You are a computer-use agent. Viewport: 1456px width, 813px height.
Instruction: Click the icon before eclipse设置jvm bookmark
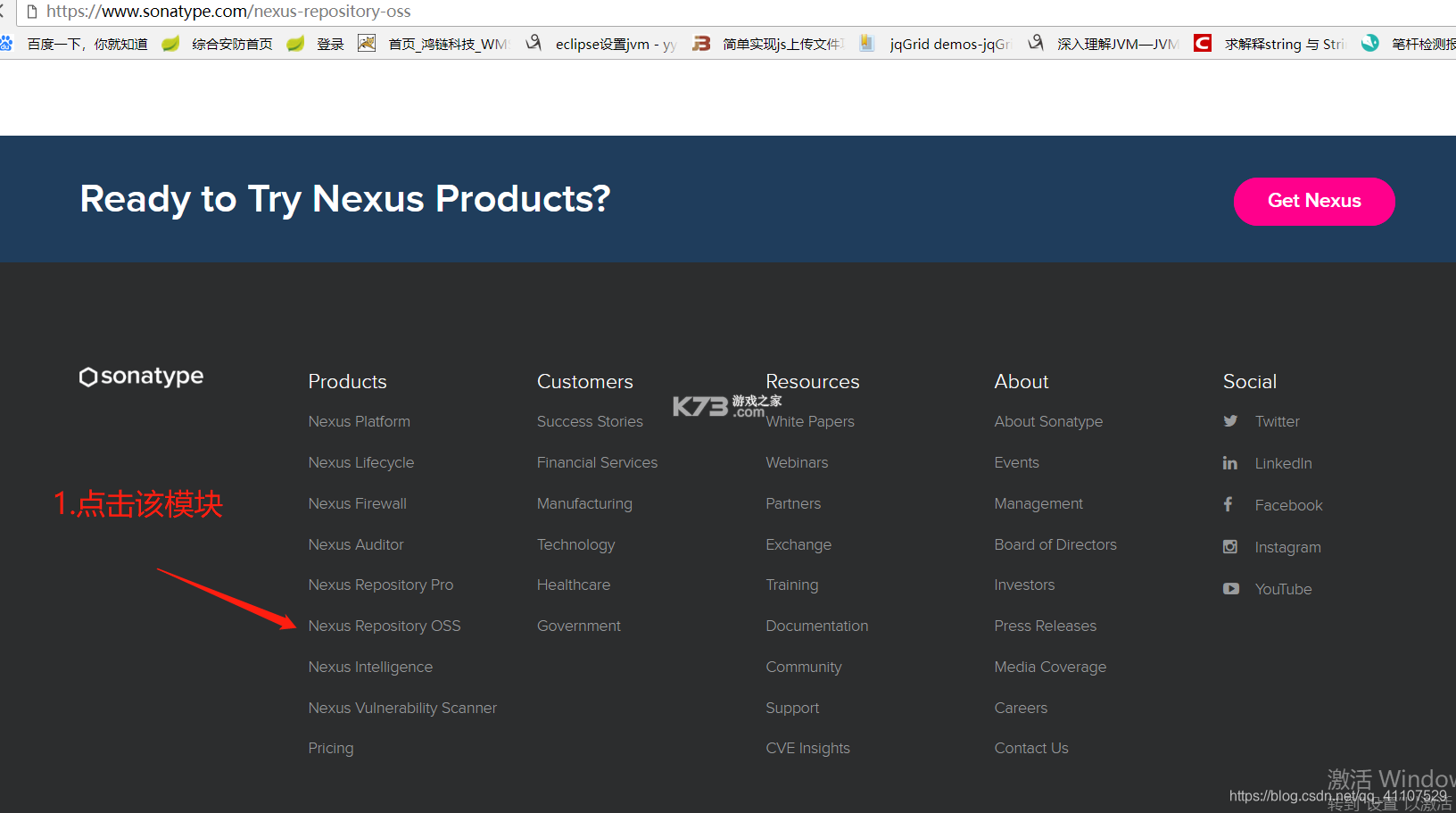coord(534,43)
